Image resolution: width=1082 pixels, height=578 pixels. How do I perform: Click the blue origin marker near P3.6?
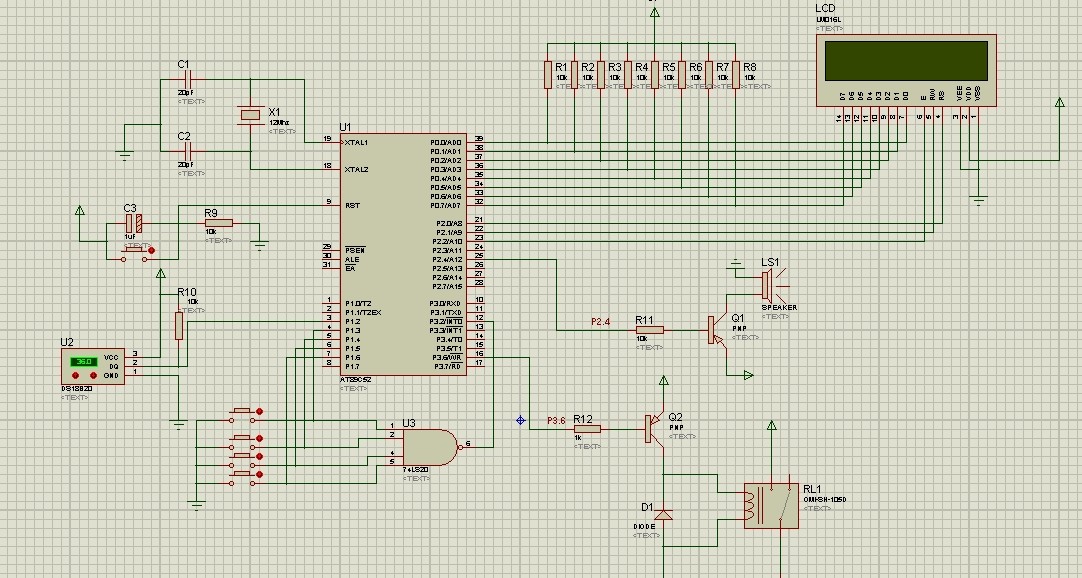(x=520, y=420)
